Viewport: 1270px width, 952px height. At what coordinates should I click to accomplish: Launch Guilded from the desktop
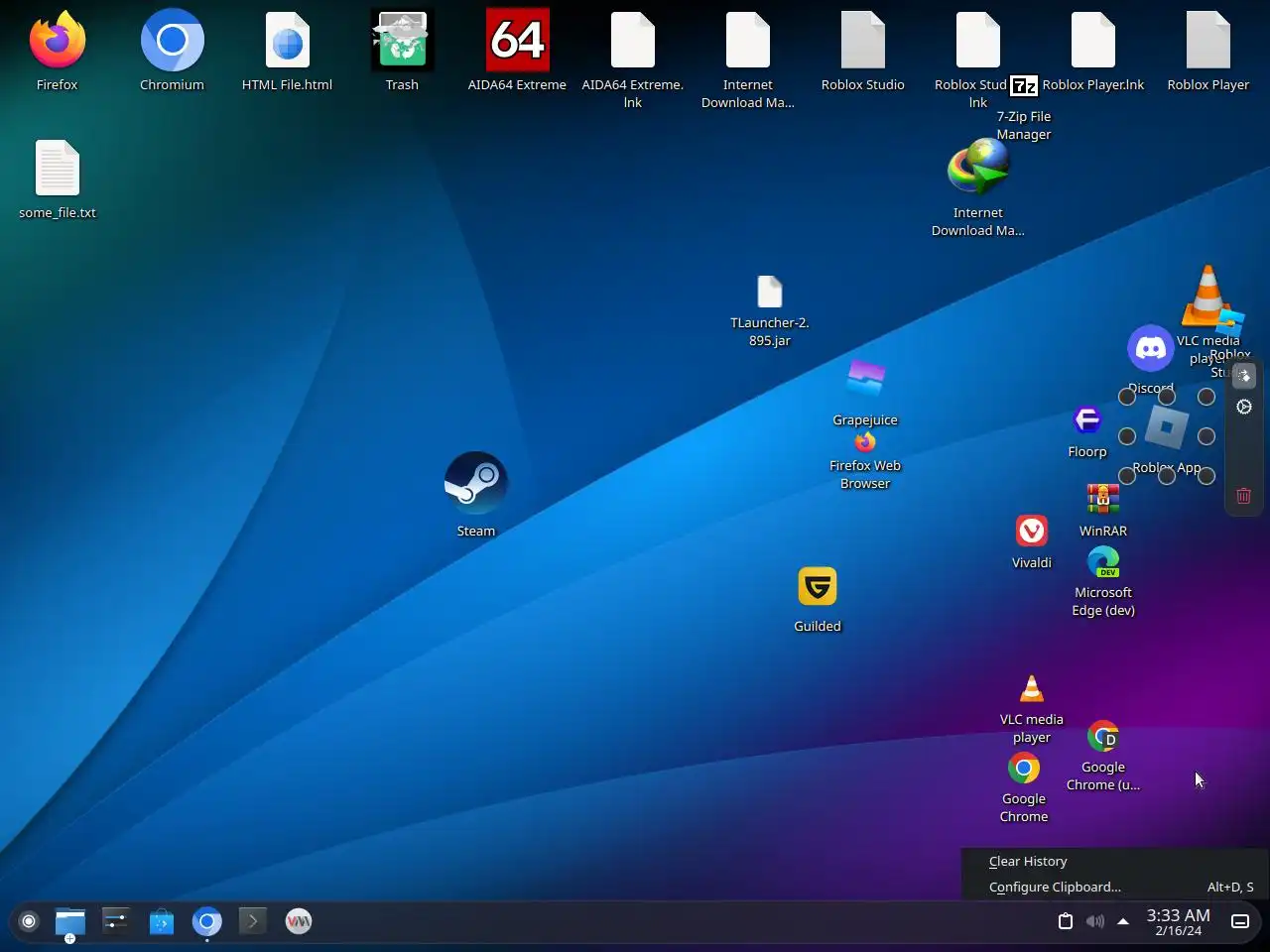pyautogui.click(x=818, y=586)
